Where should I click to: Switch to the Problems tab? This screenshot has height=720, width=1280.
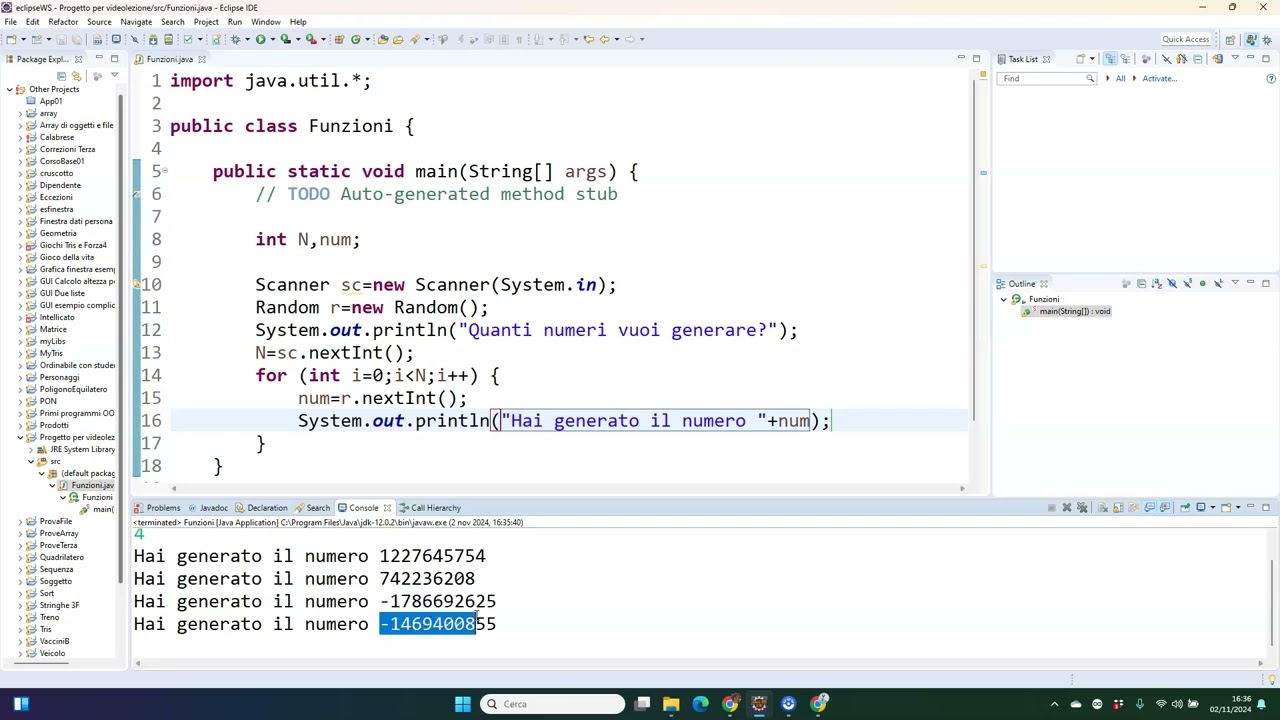[x=158, y=508]
